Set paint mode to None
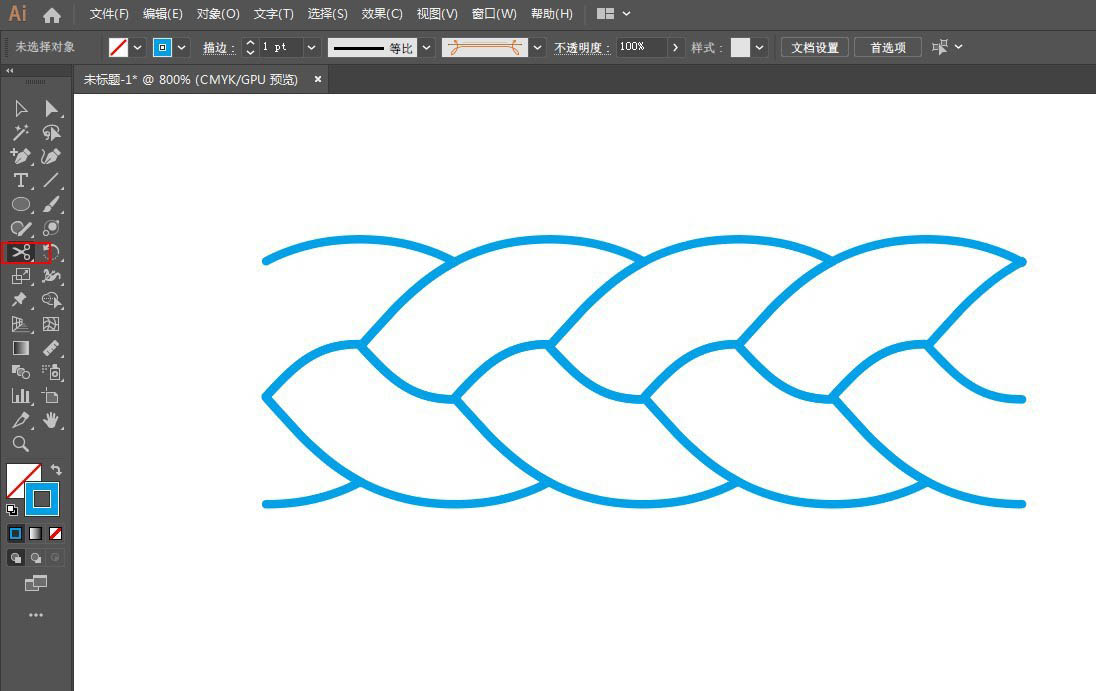The image size is (1096, 691). pos(55,534)
